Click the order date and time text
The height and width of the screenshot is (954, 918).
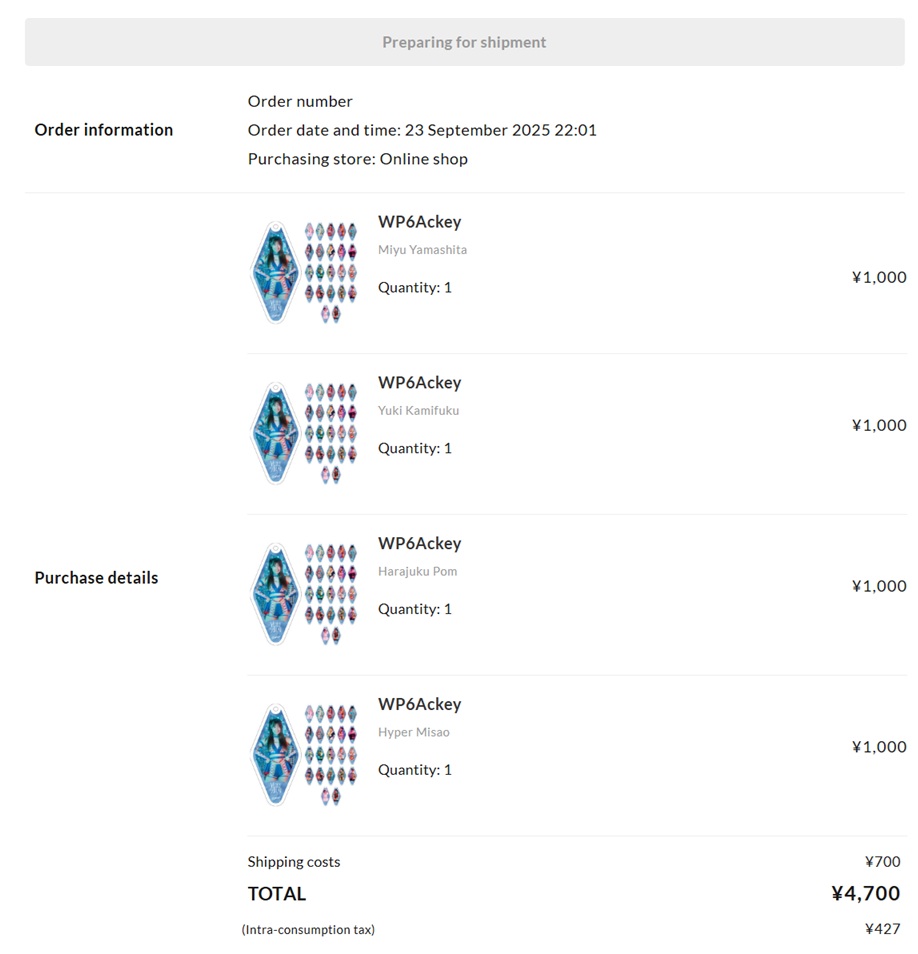(422, 130)
